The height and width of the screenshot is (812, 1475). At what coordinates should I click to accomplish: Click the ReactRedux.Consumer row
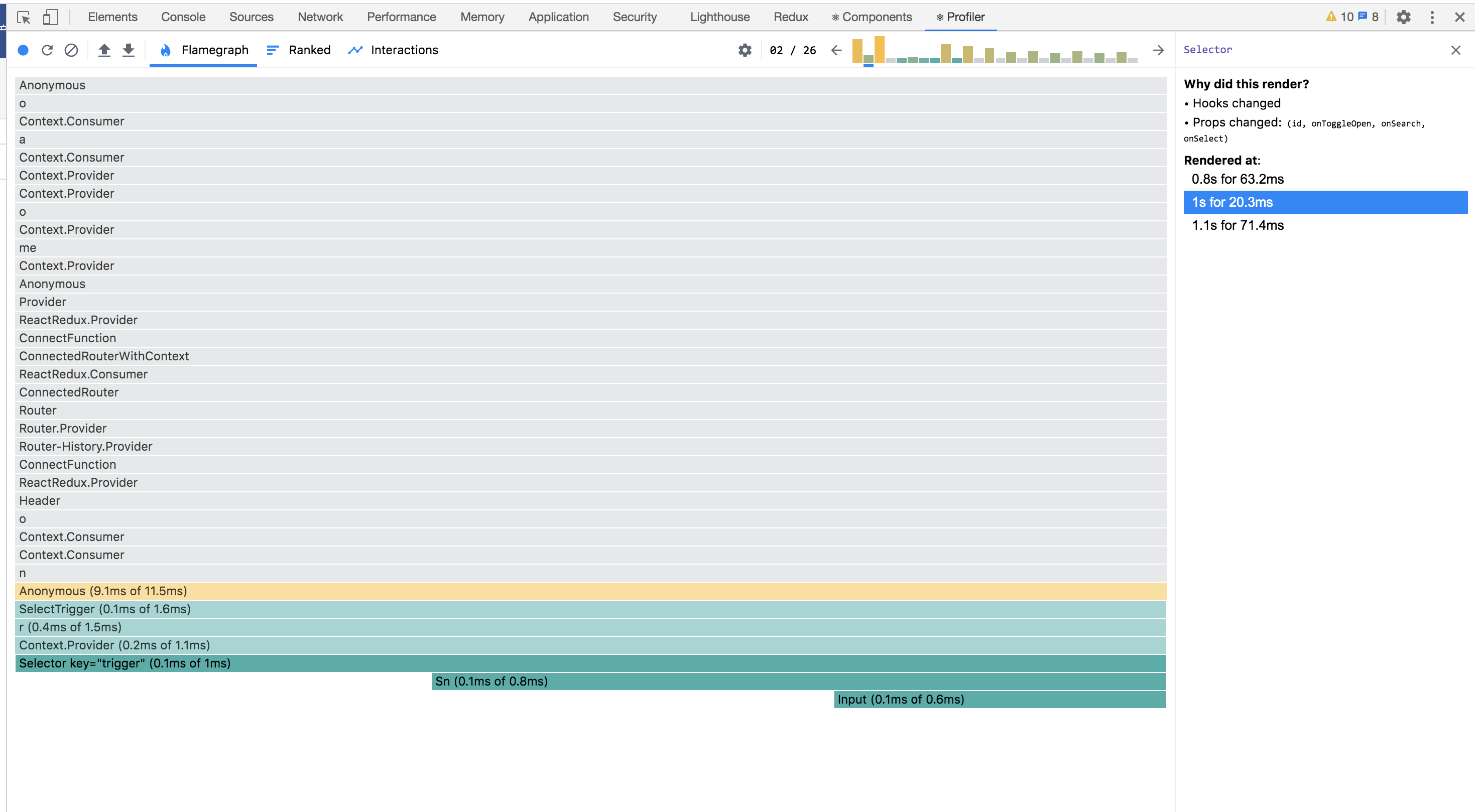pos(590,374)
